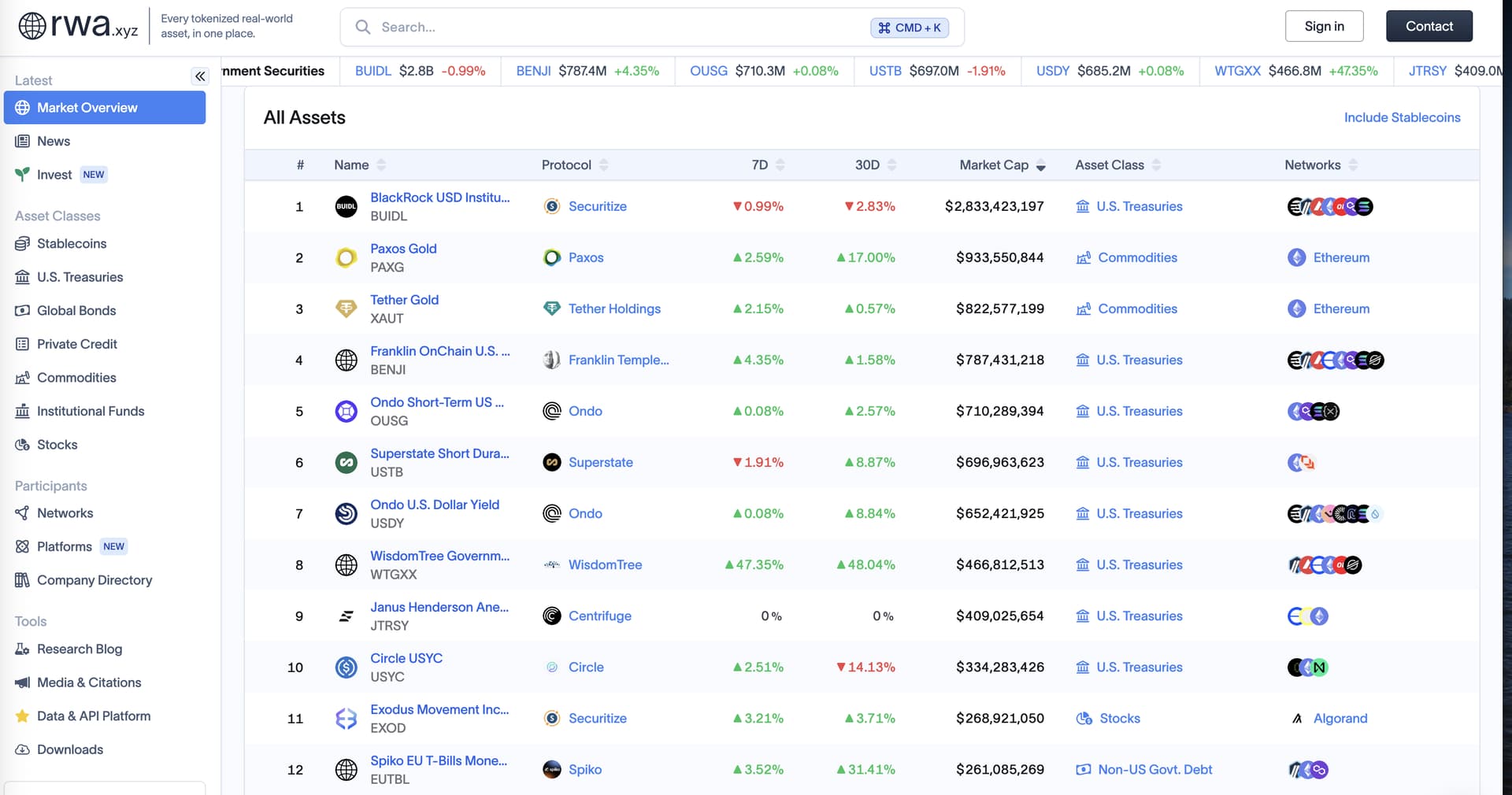Click market cap $261,085,269
This screenshot has height=795, width=1512.
coord(1000,769)
